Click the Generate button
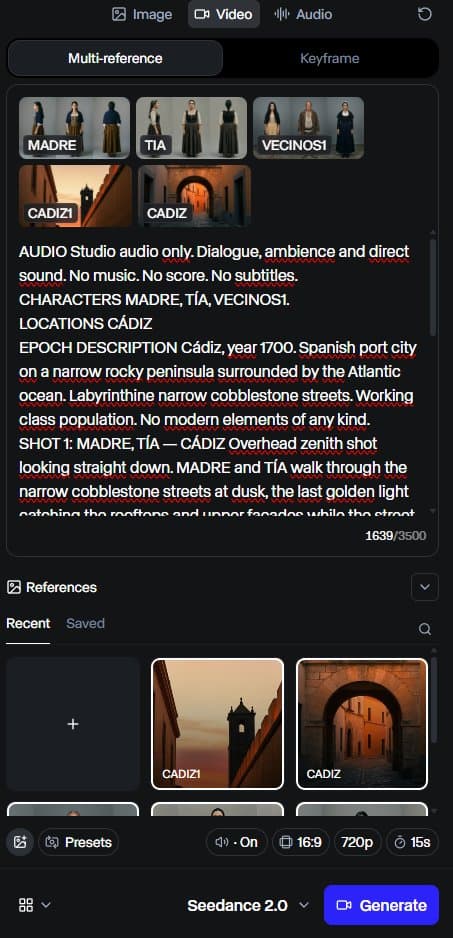 tap(381, 905)
